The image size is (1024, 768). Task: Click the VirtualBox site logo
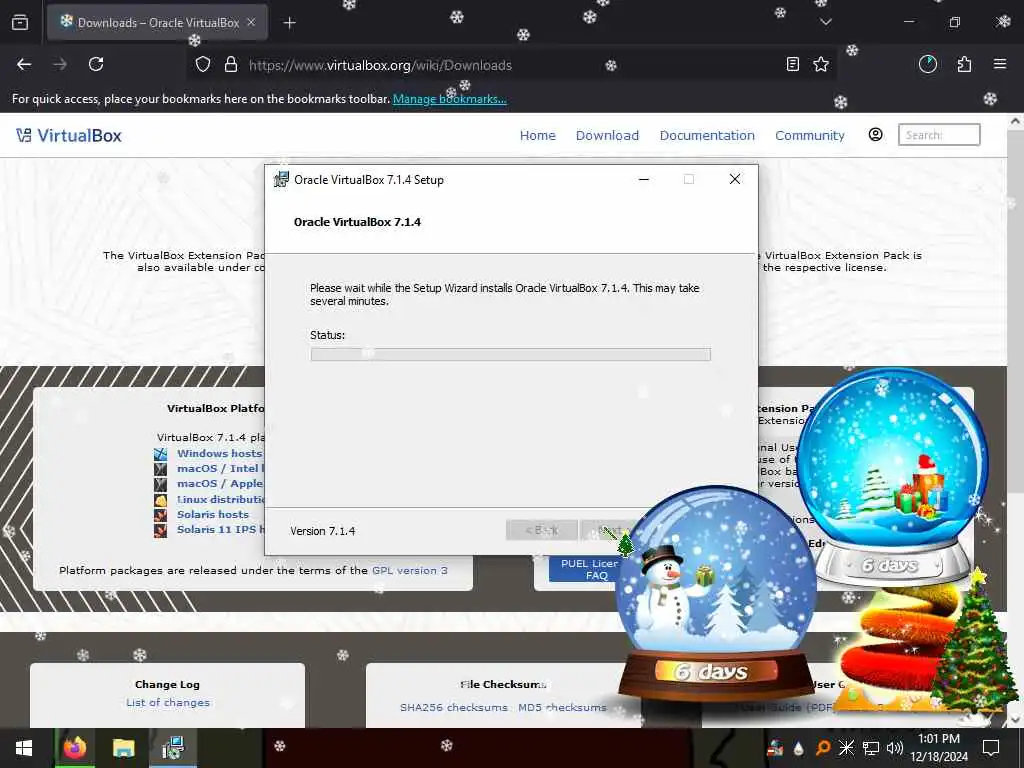click(69, 135)
